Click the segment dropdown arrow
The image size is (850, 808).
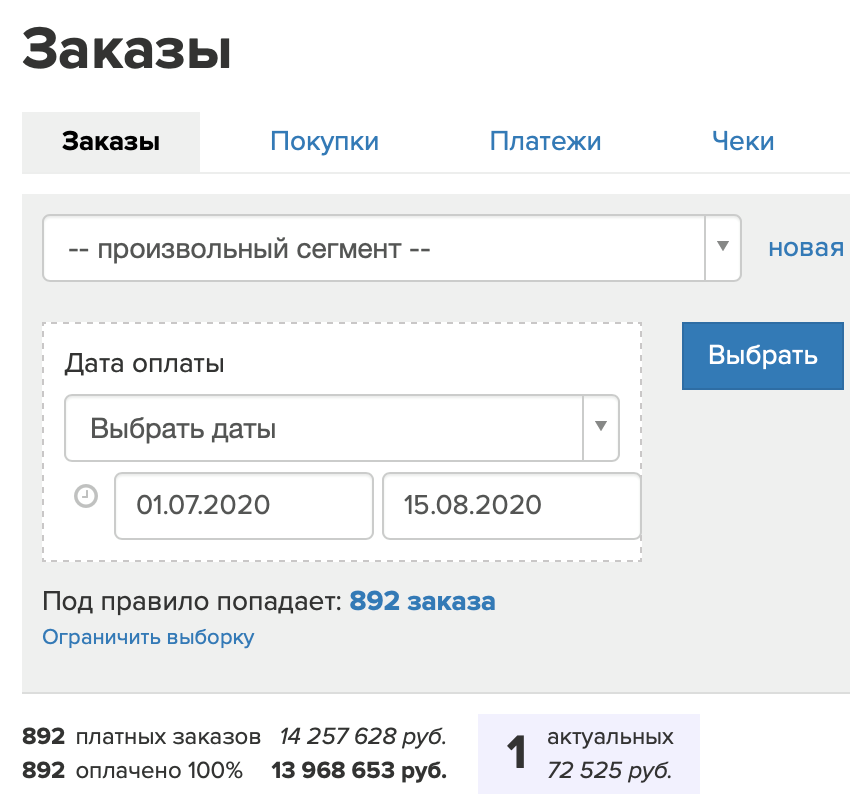[x=722, y=248]
